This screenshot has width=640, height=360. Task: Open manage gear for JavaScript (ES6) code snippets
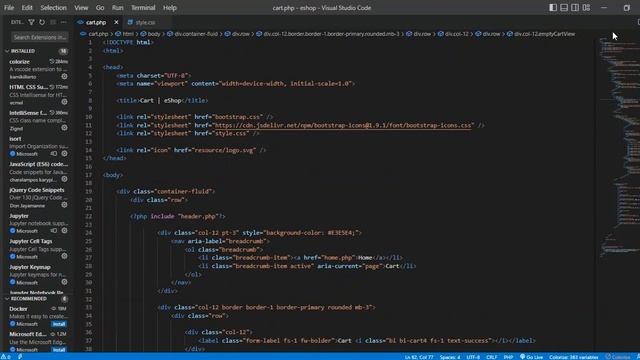click(x=64, y=179)
